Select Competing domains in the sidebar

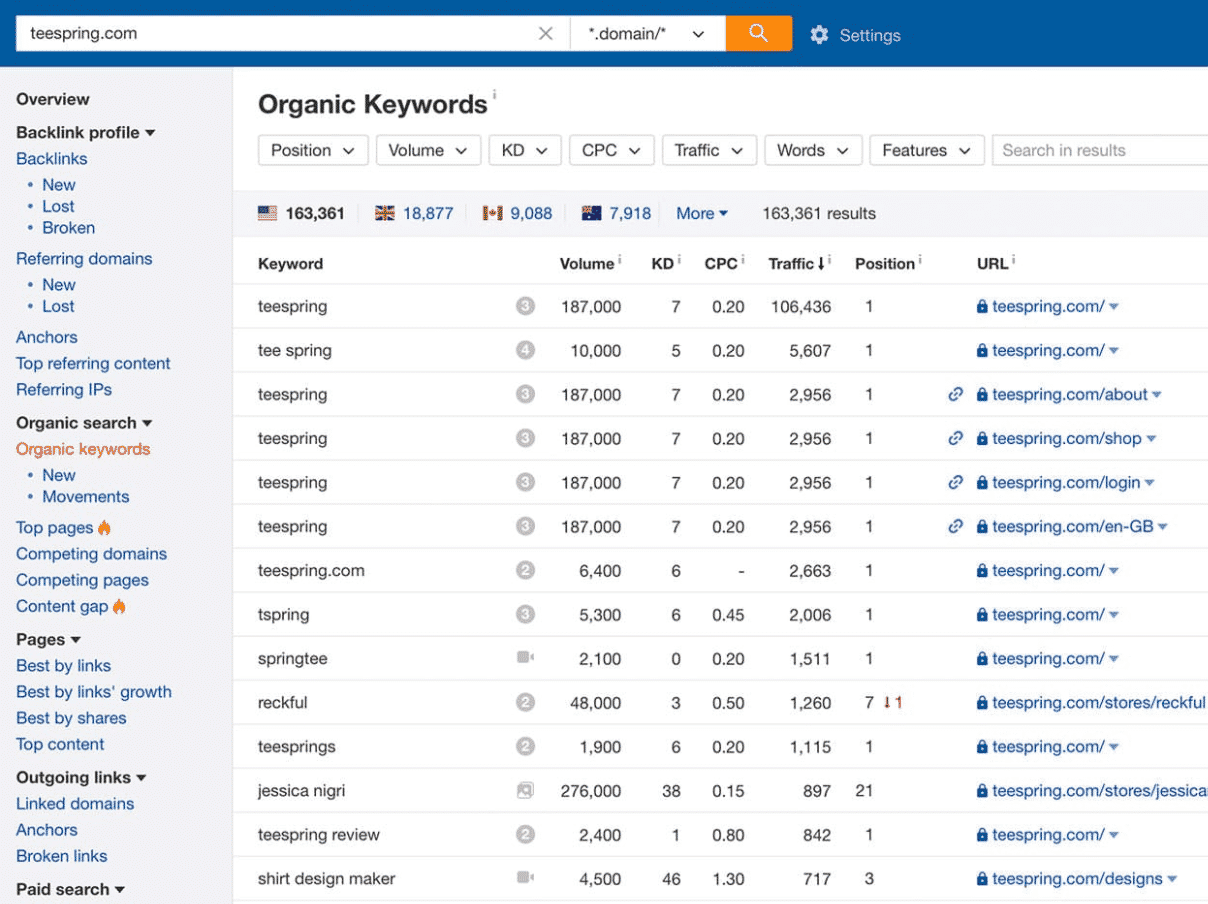coord(91,553)
